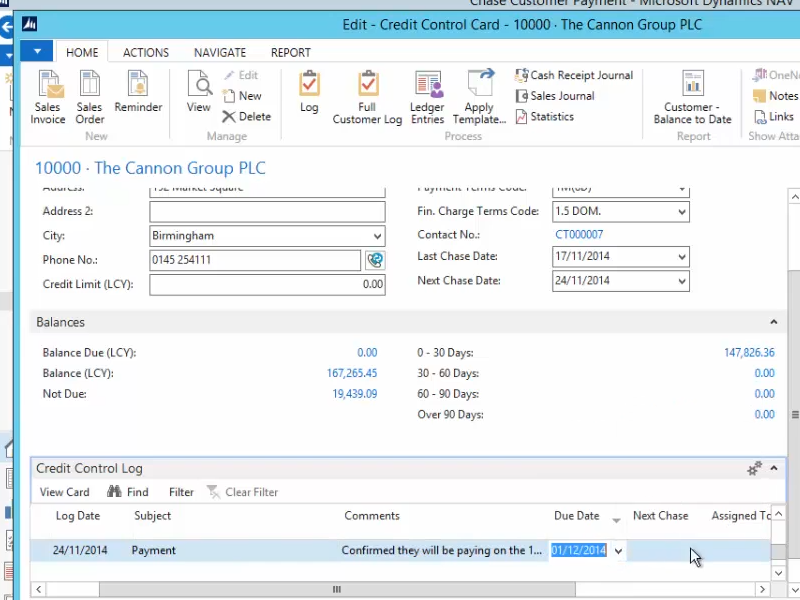Click the Subject column header

[x=153, y=516]
